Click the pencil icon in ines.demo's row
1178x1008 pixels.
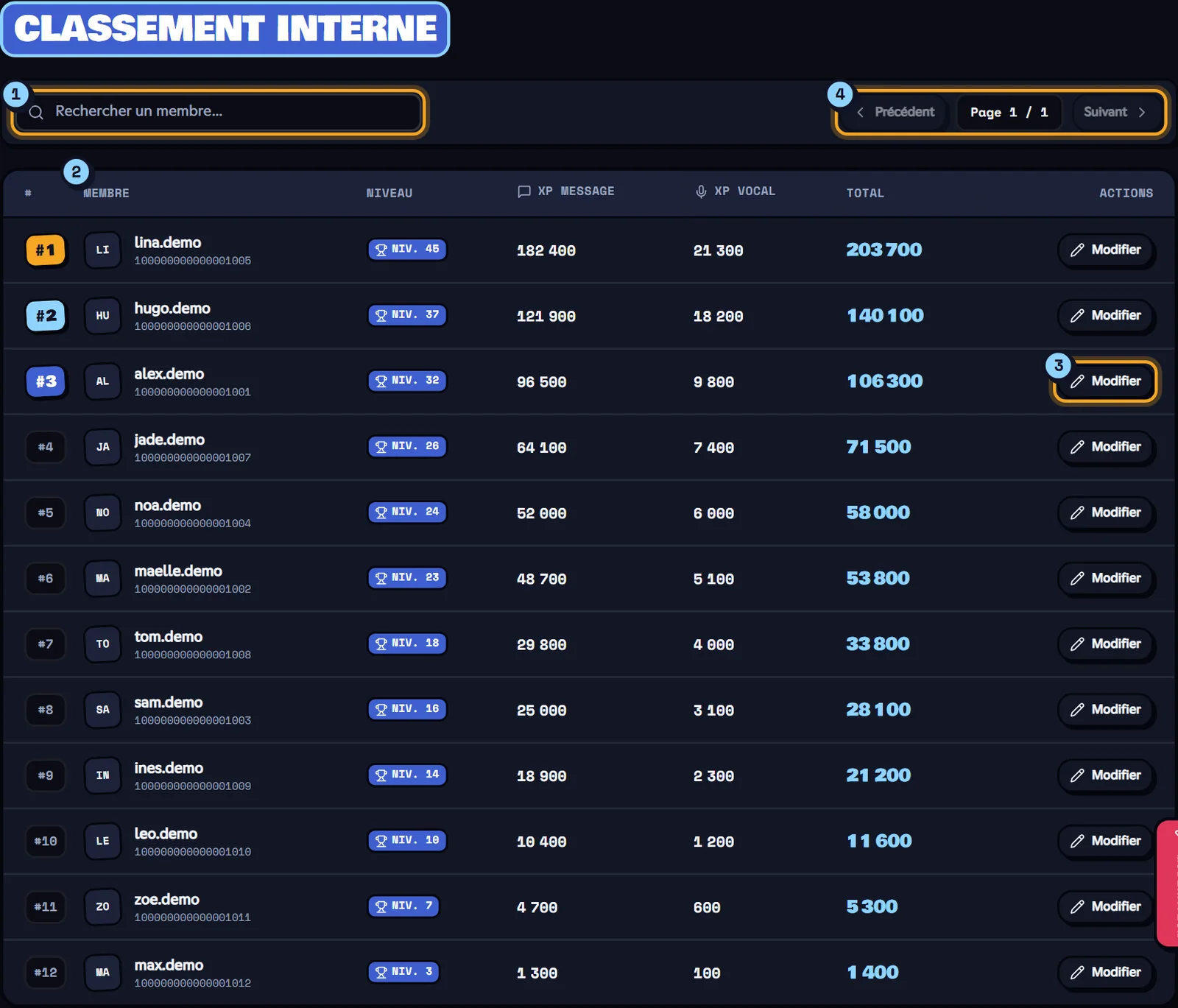1077,775
